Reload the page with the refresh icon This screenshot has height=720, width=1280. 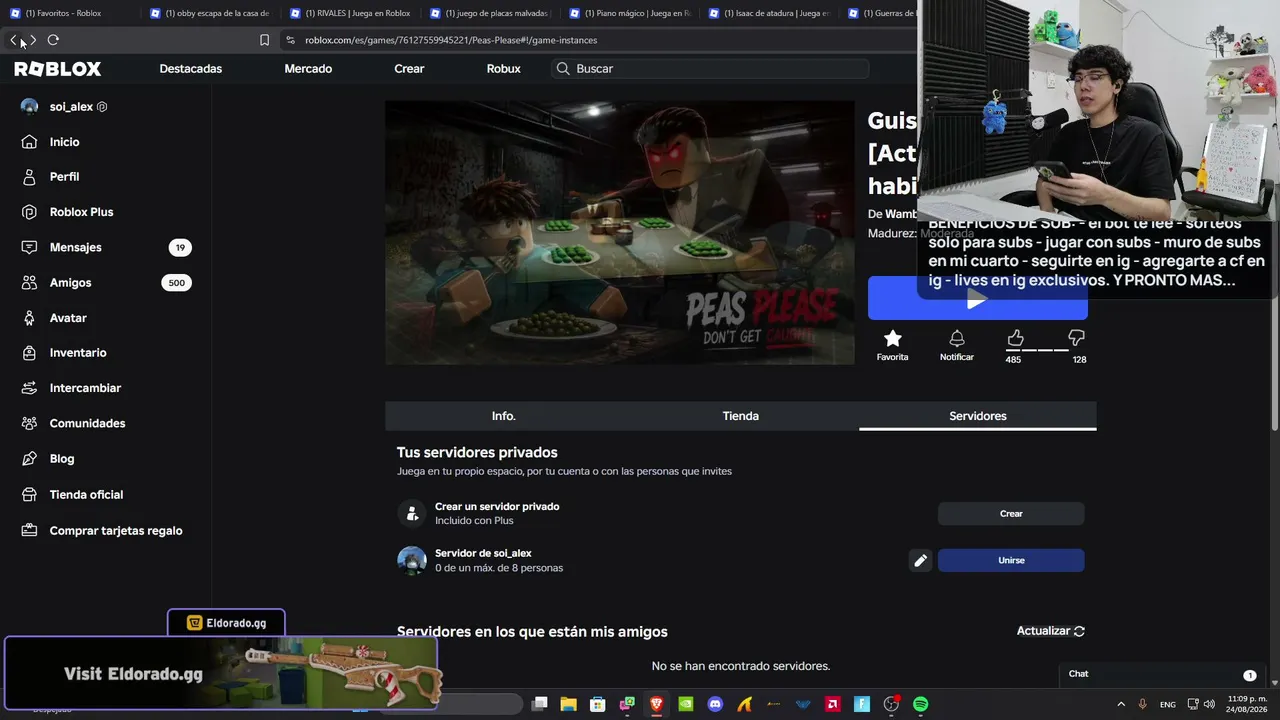[53, 40]
